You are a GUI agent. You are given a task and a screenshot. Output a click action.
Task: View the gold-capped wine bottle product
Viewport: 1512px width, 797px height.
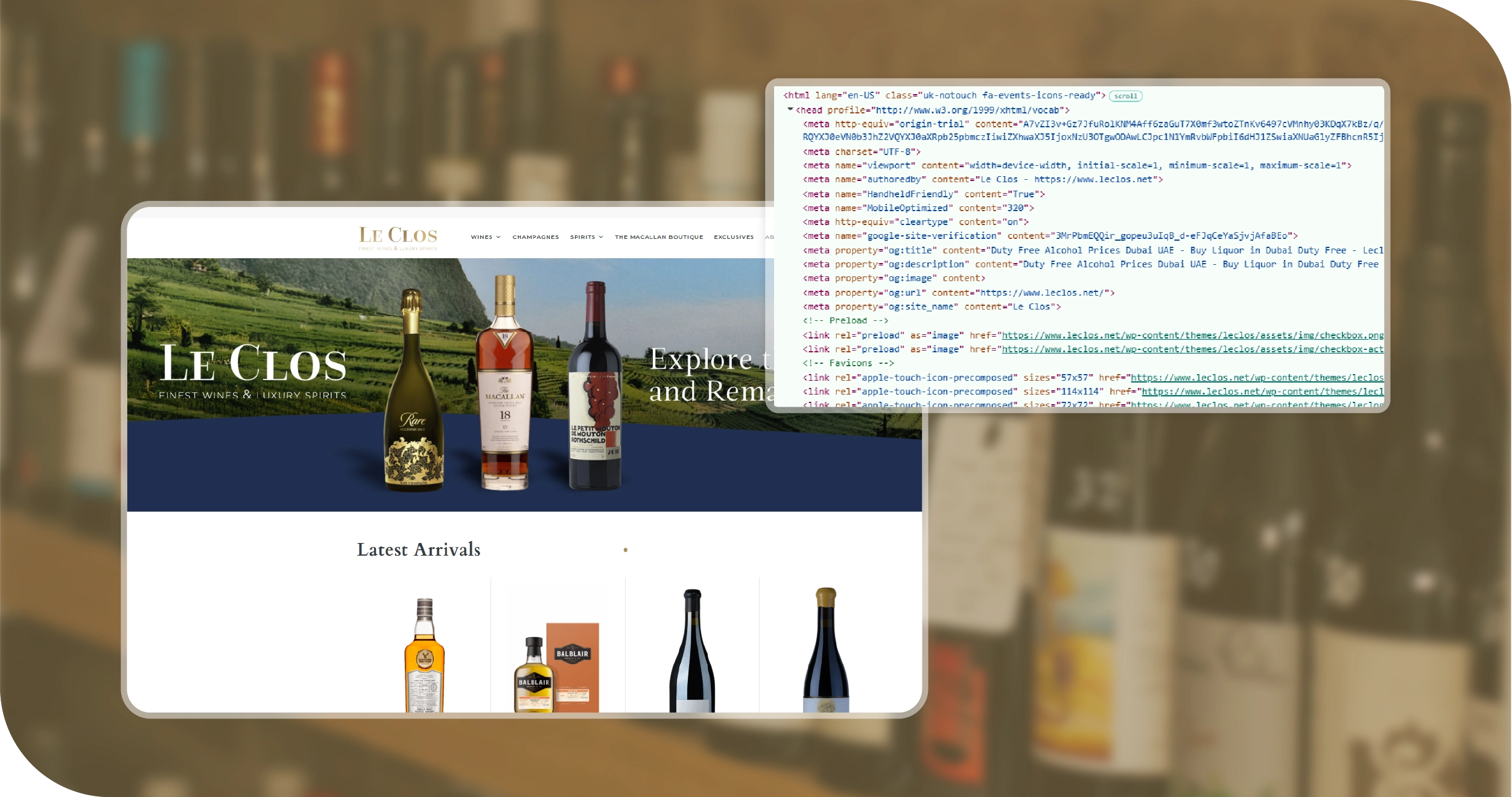[x=825, y=652]
